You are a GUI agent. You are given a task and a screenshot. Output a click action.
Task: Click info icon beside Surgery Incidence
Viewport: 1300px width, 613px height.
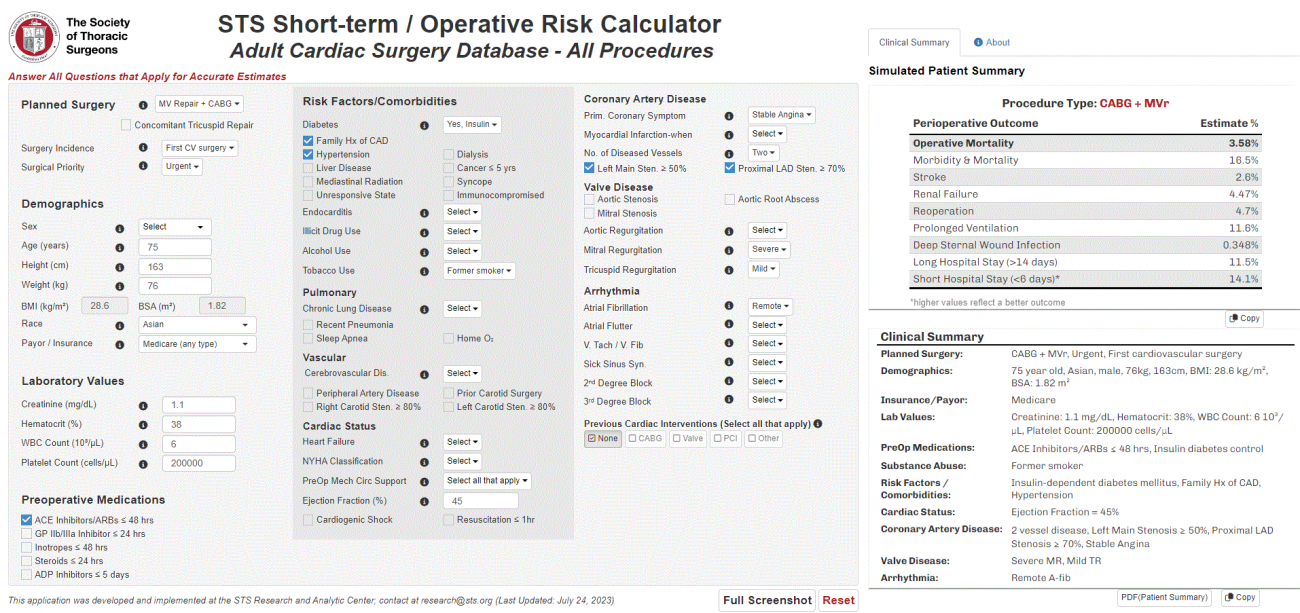point(143,148)
